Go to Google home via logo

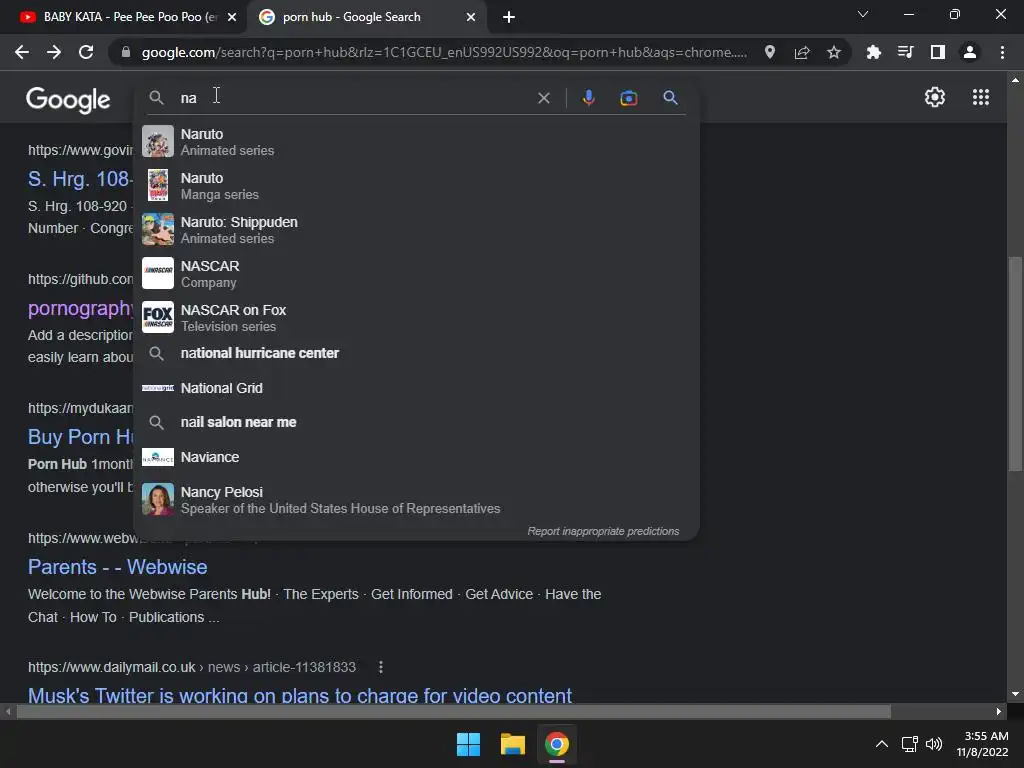tap(68, 100)
